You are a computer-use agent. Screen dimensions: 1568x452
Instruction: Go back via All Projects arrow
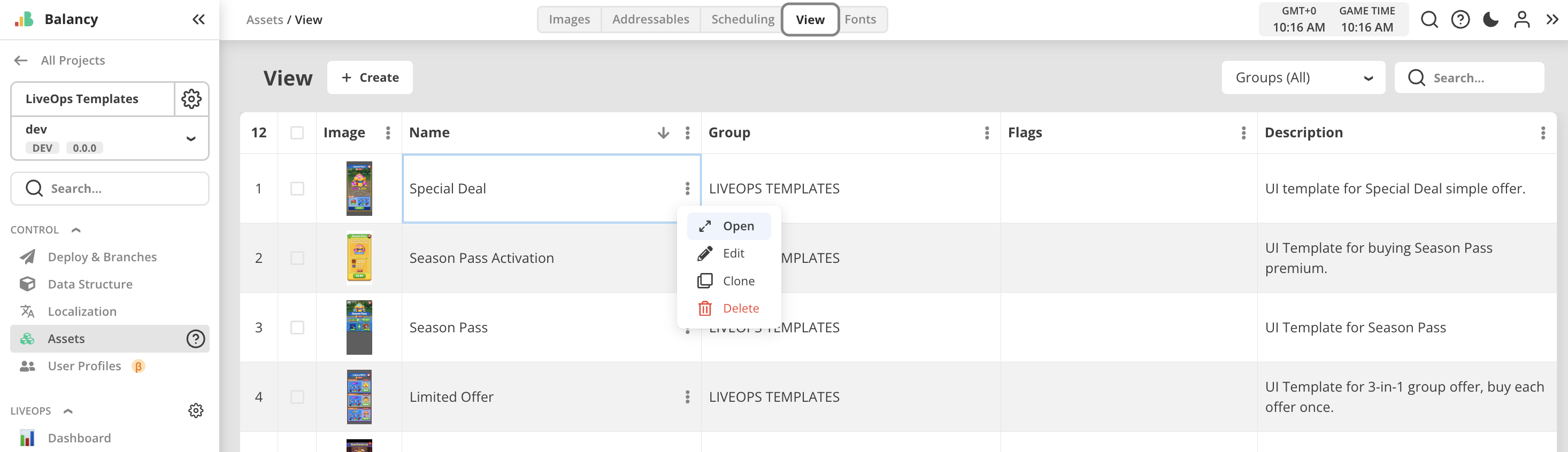coord(21,60)
